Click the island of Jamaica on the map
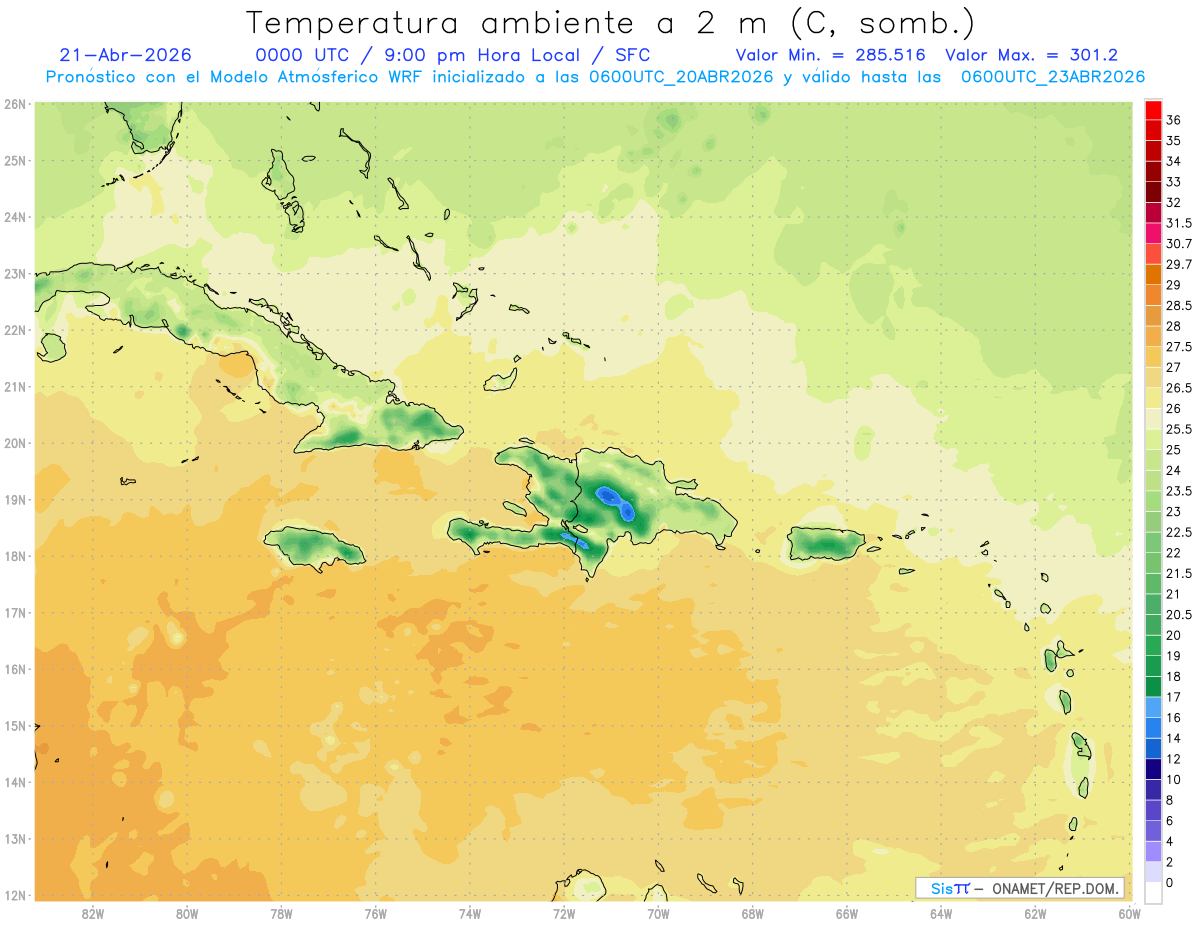The height and width of the screenshot is (927, 1200). [313, 546]
